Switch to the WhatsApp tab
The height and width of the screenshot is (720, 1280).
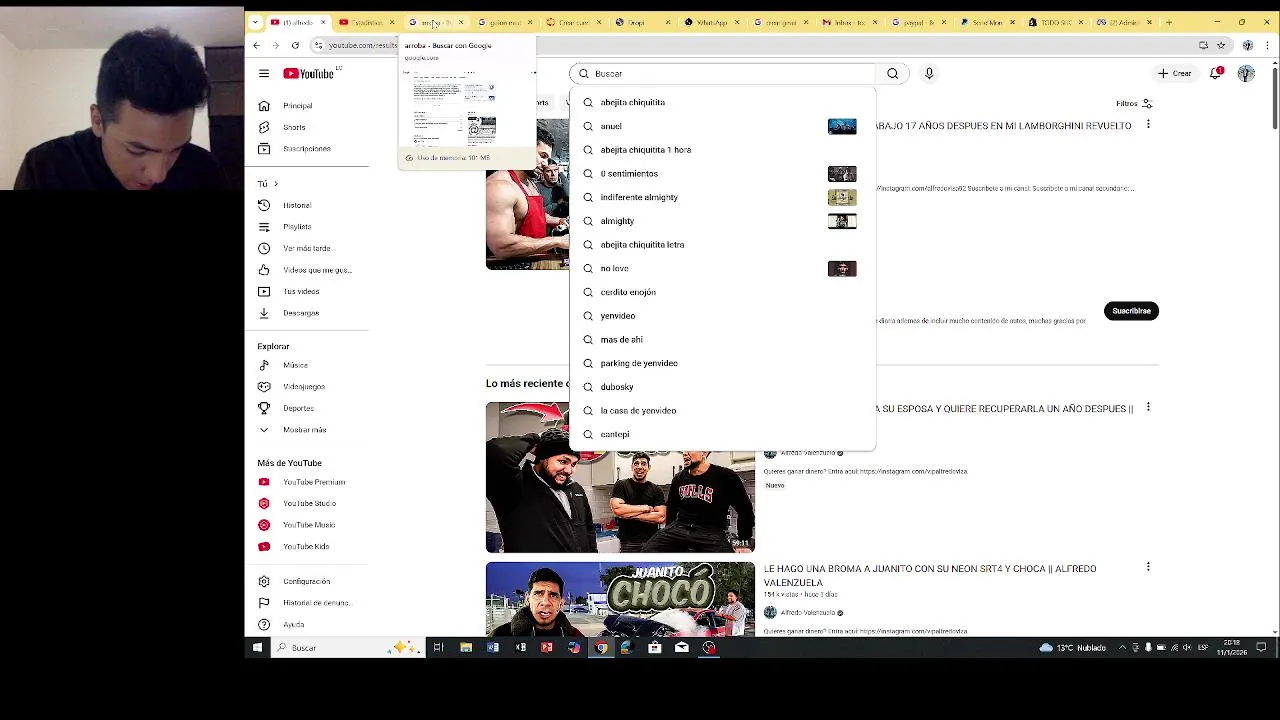tap(712, 22)
